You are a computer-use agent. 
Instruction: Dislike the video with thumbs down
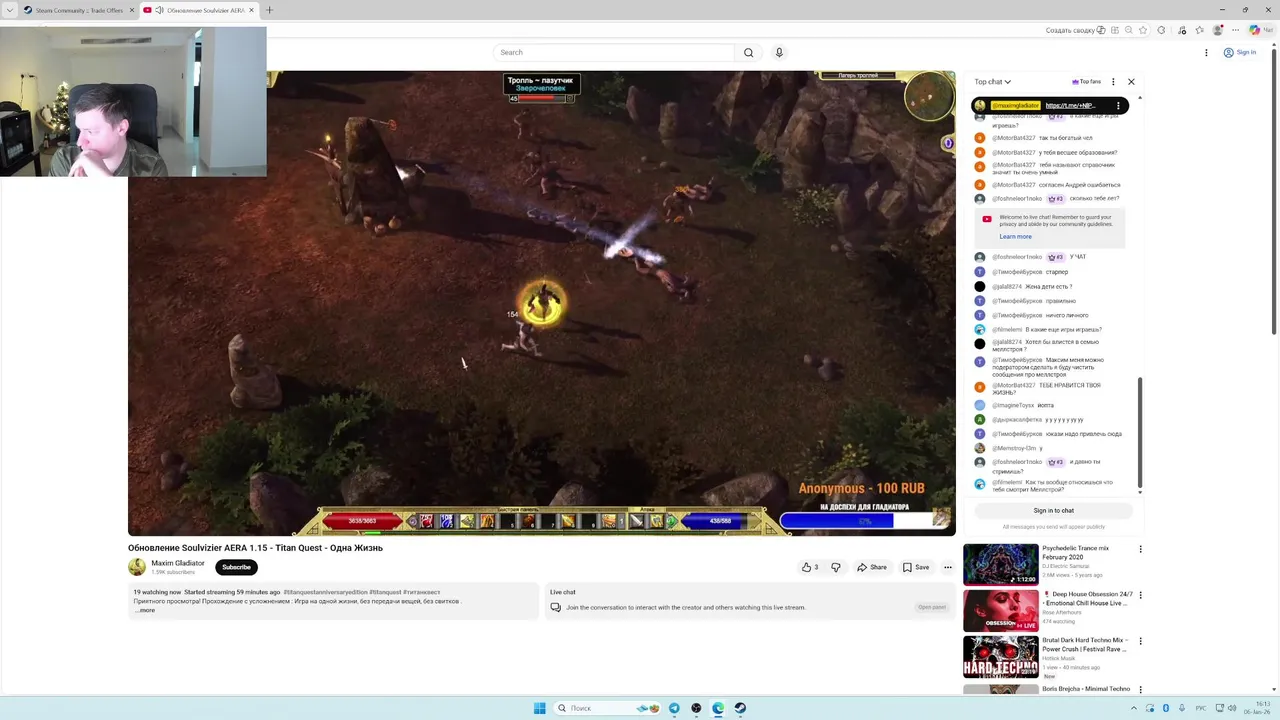(836, 567)
